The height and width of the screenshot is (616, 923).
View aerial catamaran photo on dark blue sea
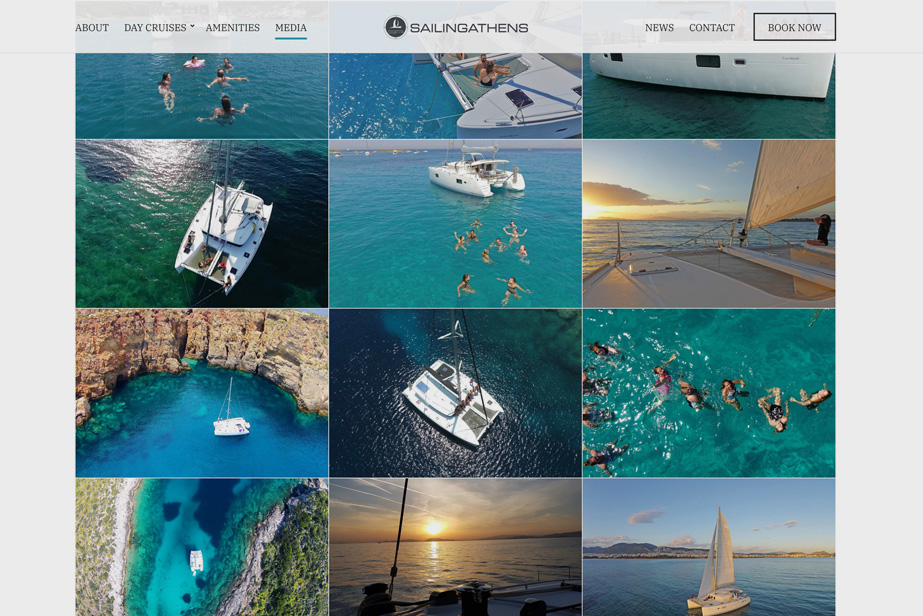[455, 393]
